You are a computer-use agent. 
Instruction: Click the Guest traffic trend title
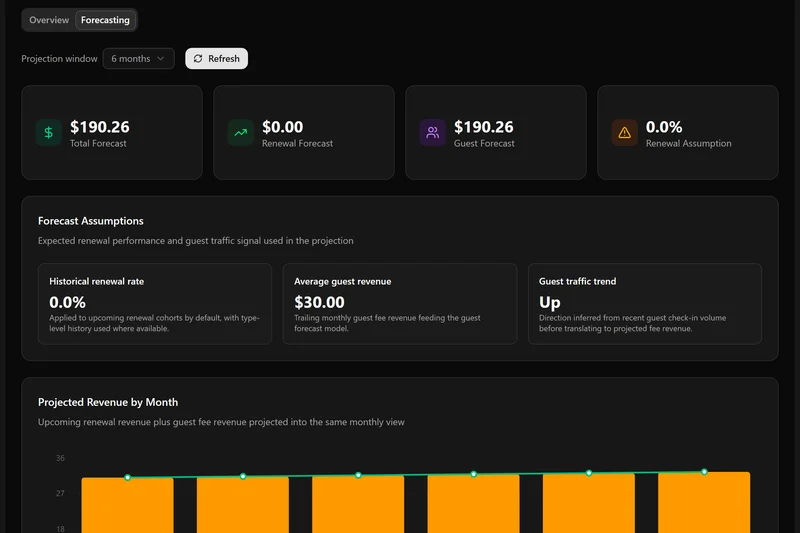(577, 281)
